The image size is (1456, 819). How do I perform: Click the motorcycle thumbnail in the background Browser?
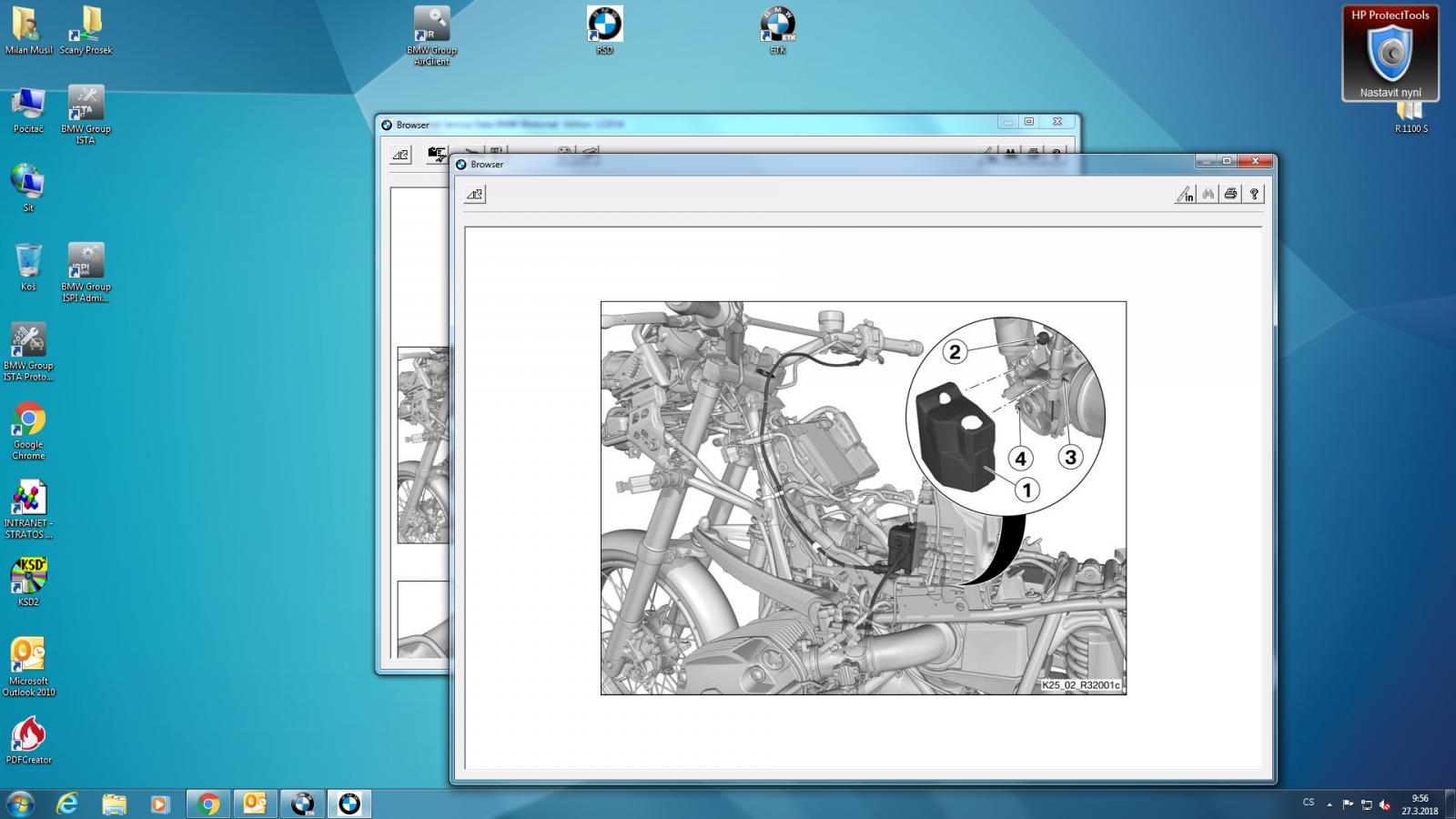[x=423, y=444]
